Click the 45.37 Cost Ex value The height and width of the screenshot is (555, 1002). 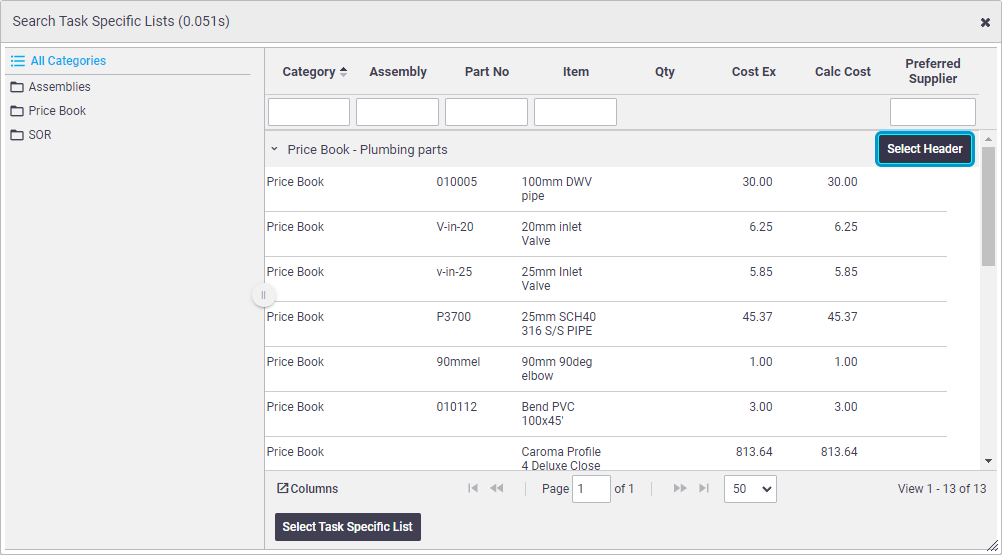click(757, 317)
